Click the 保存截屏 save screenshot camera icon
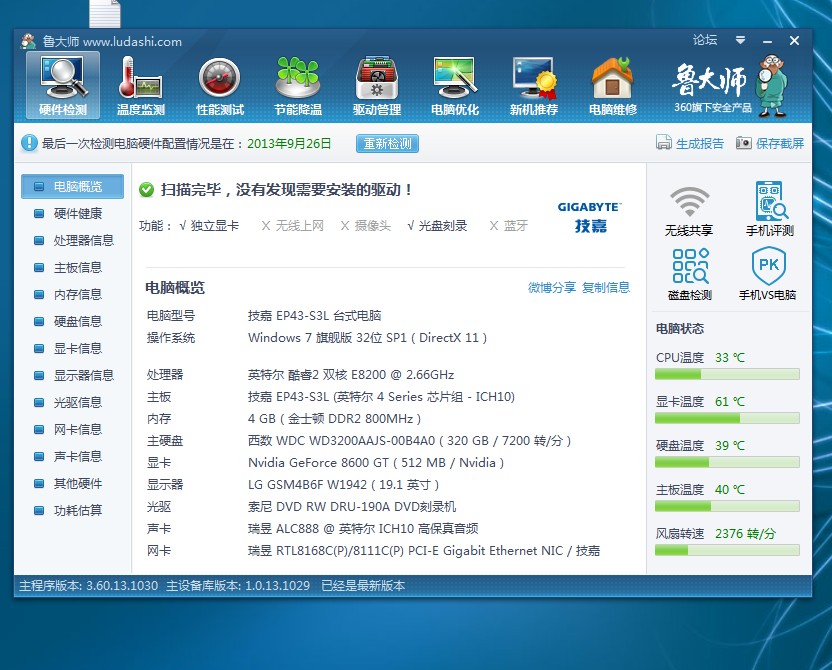Screen dimensions: 832x670 743,143
